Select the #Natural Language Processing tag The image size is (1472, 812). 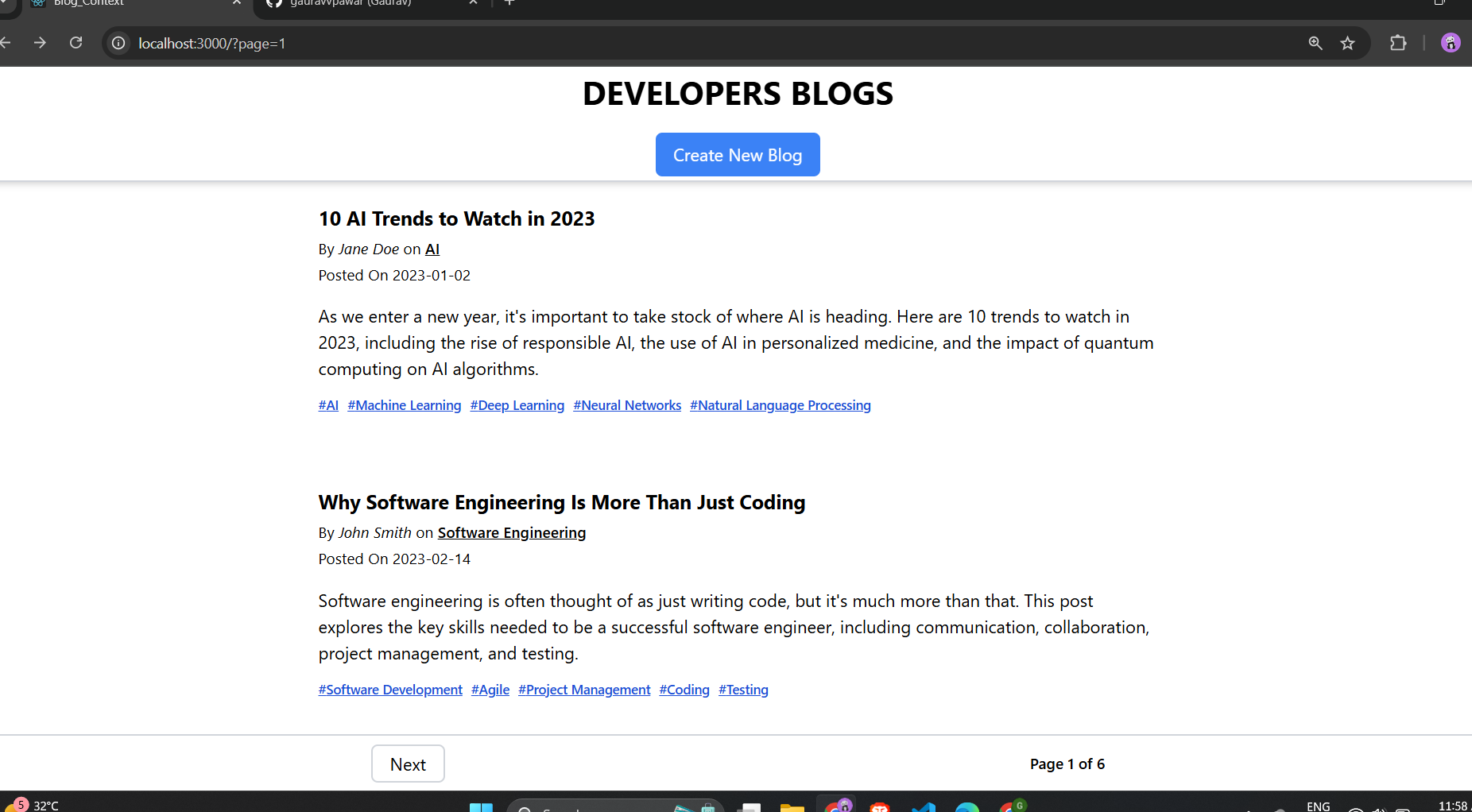pyautogui.click(x=780, y=405)
